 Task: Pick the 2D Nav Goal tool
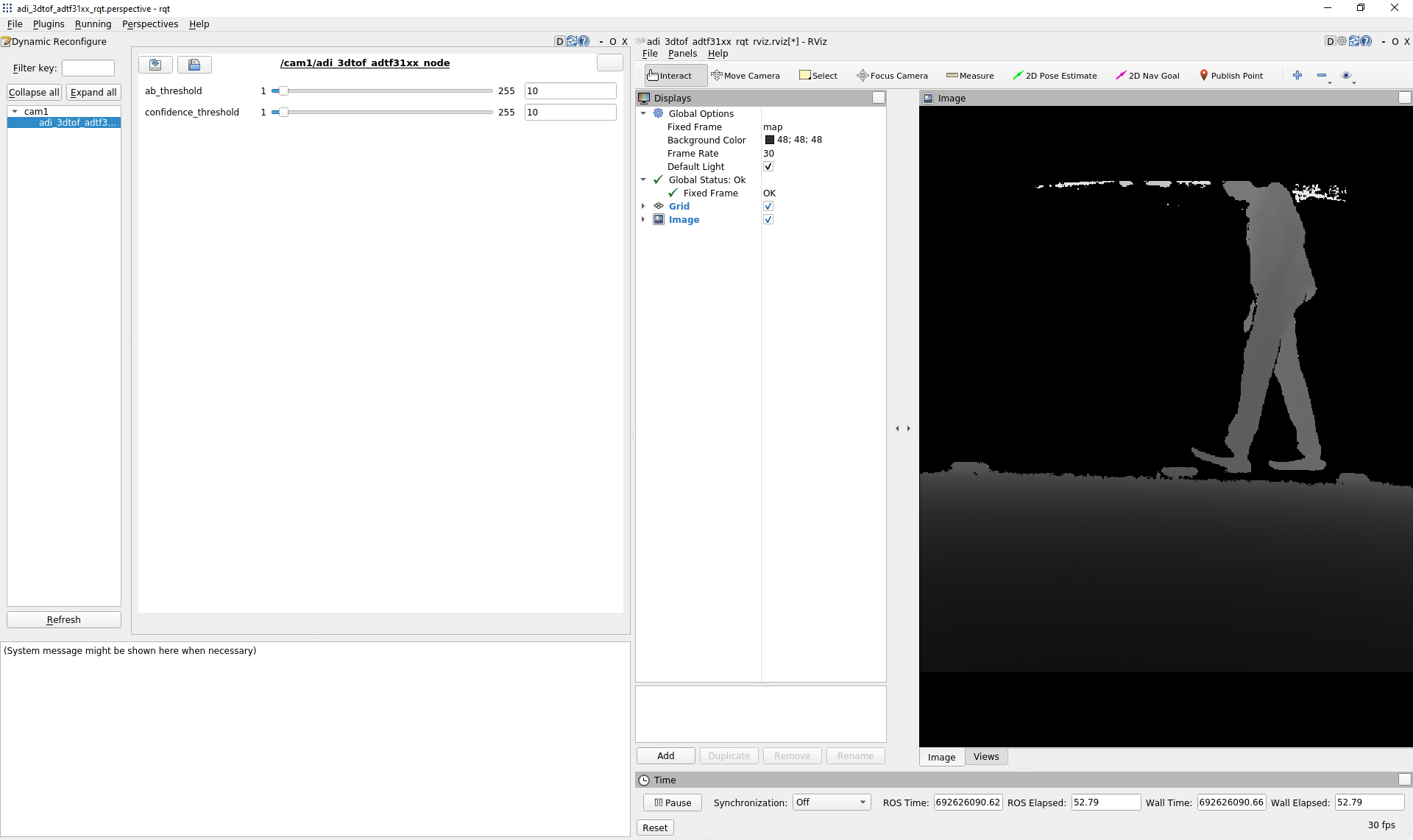pyautogui.click(x=1147, y=76)
